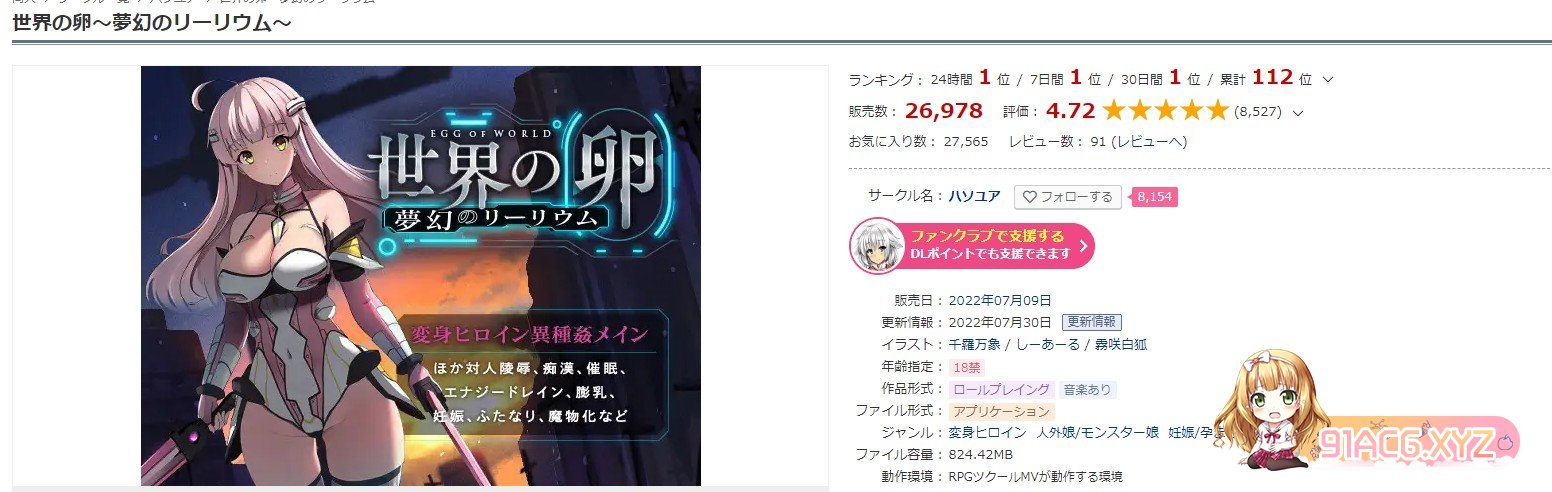Click the 変身ヒロイン genre link
The image size is (1552, 492).
click(987, 433)
